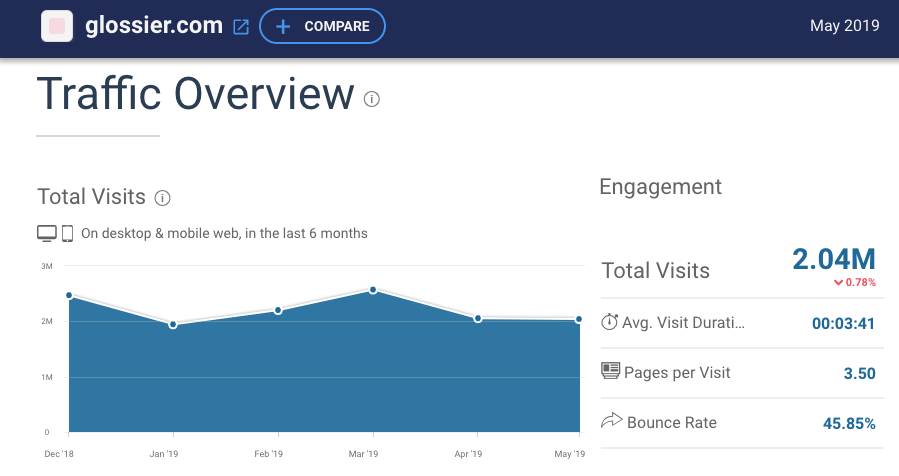This screenshot has height=476, width=899.
Task: Click the Bounce Rate label
Action: click(672, 423)
